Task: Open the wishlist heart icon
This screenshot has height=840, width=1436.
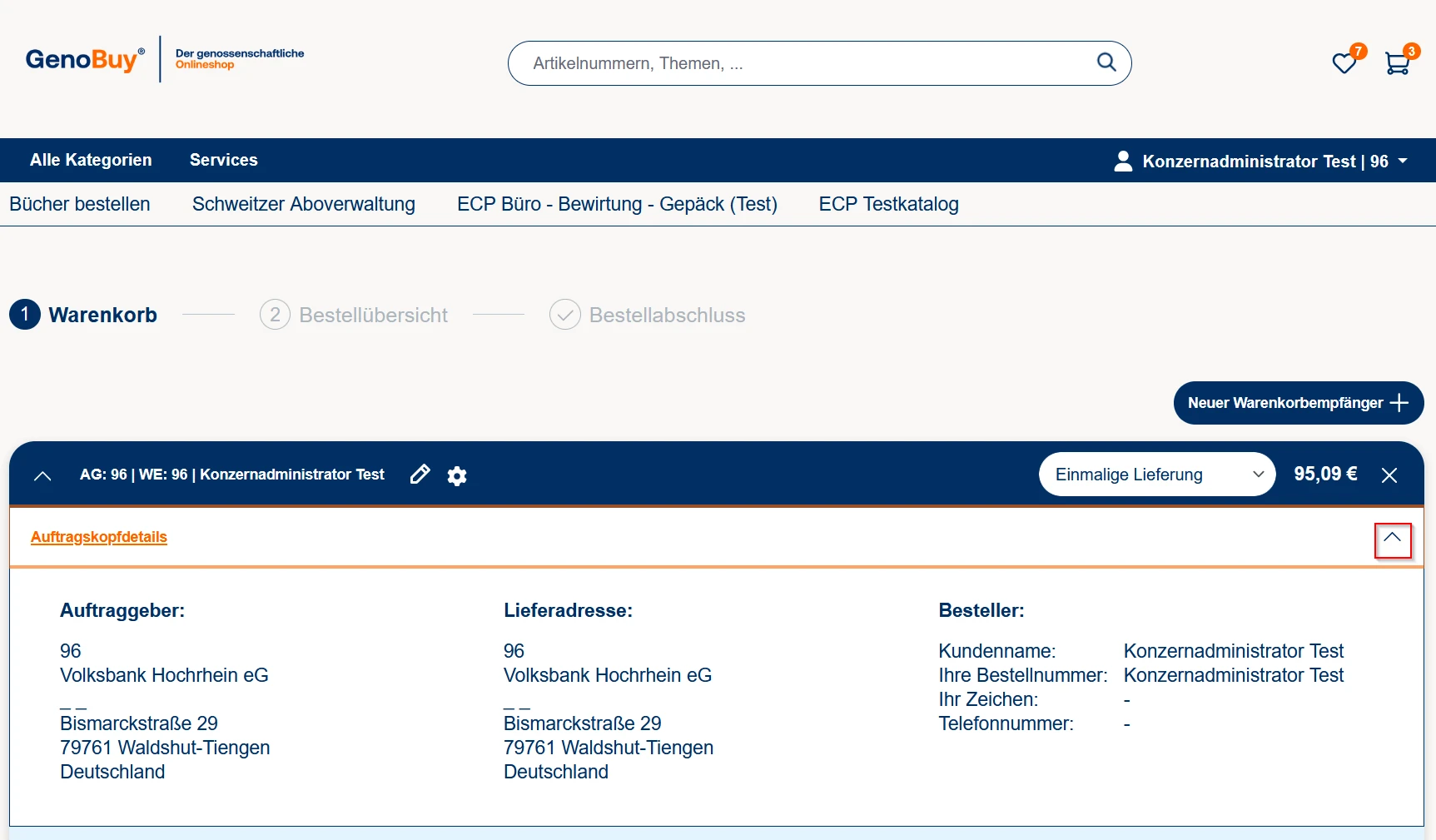Action: click(1344, 63)
